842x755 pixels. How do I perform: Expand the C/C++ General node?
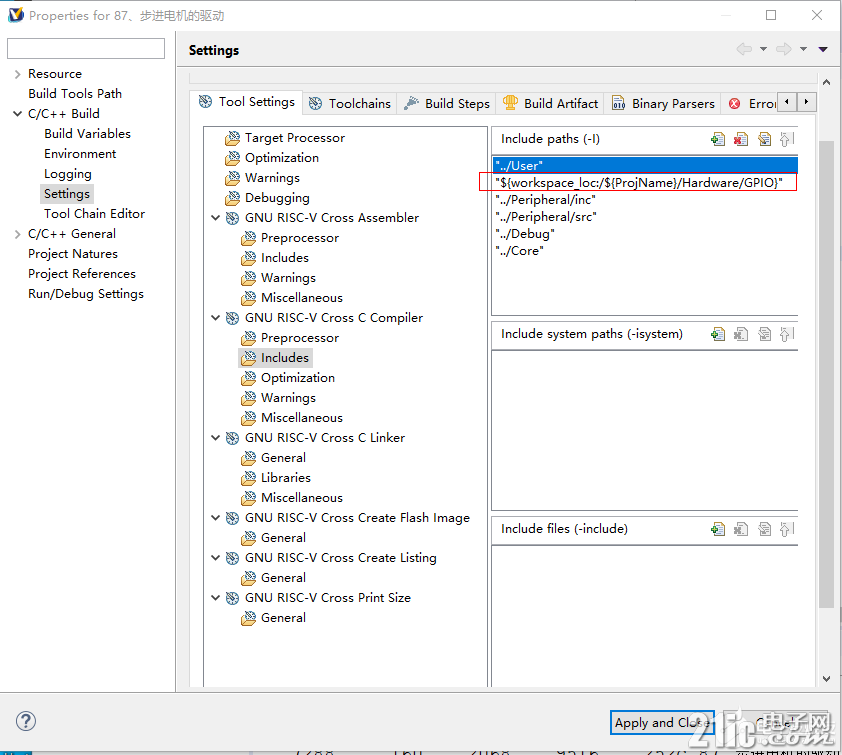tap(17, 234)
